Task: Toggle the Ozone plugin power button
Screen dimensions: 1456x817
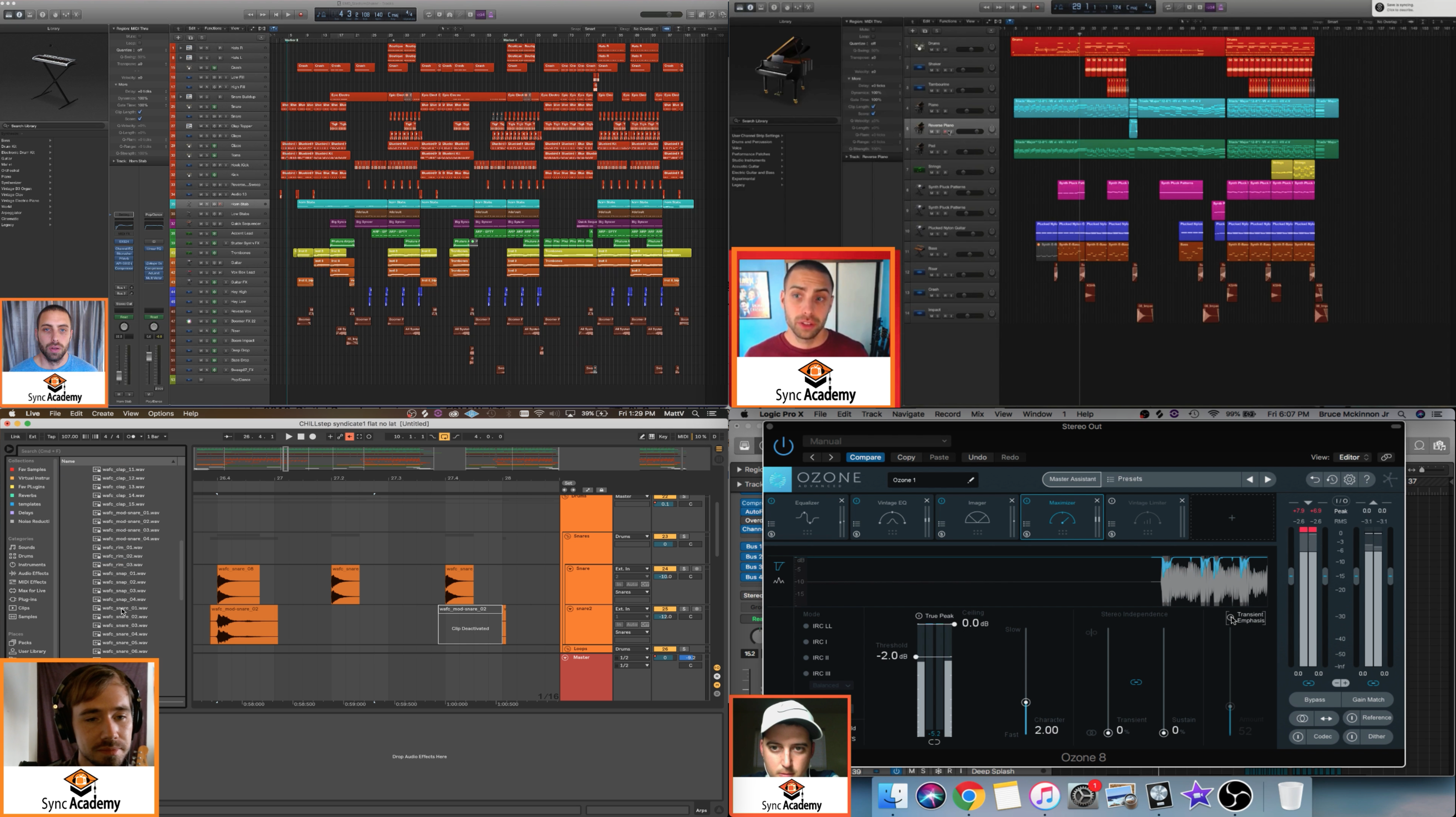Action: point(783,446)
